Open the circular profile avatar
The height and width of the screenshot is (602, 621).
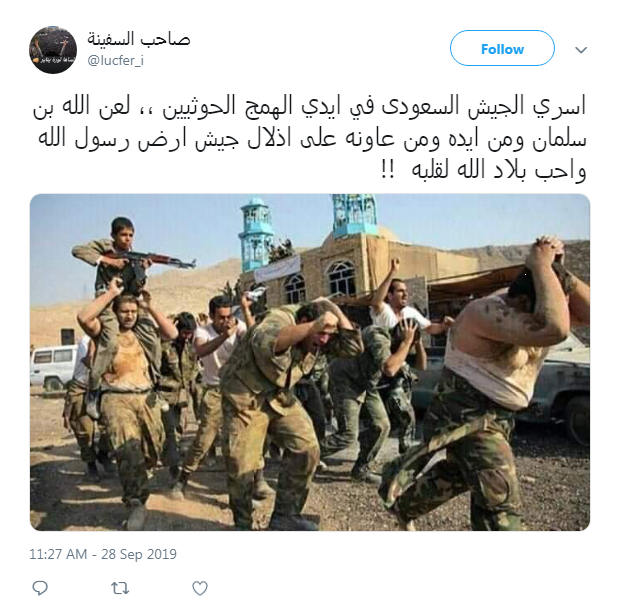(x=53, y=50)
